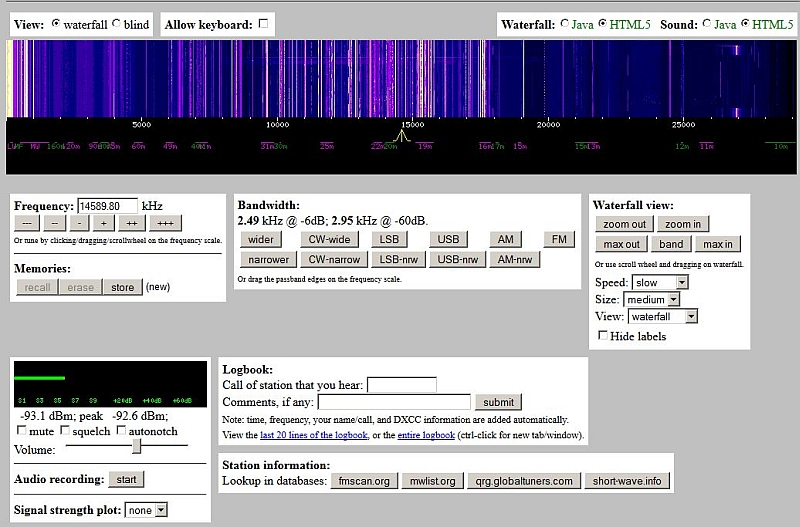Select USB demodulation mode

pos(448,239)
